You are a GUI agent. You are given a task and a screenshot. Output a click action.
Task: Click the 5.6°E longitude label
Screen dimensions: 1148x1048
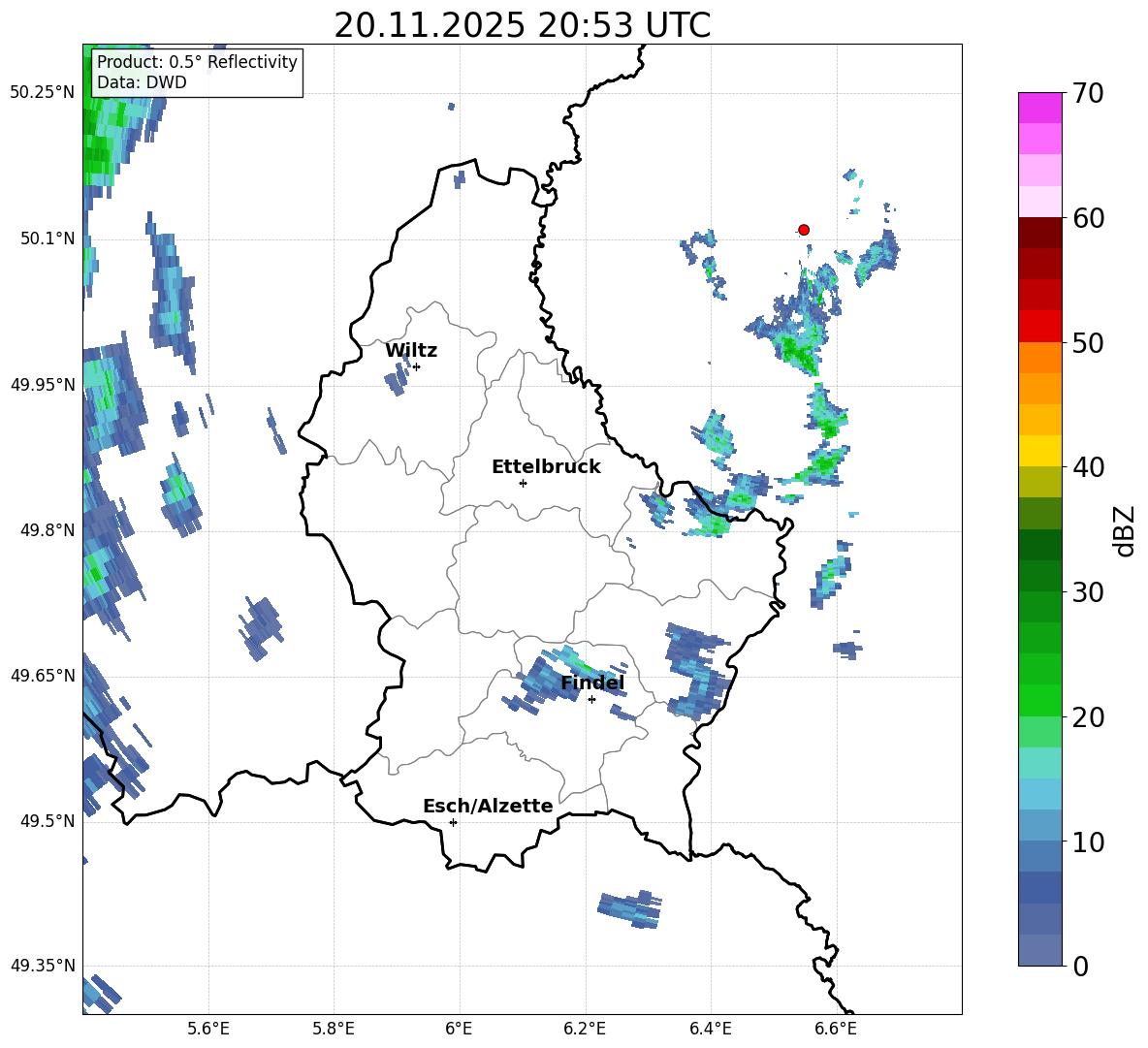click(x=208, y=1030)
